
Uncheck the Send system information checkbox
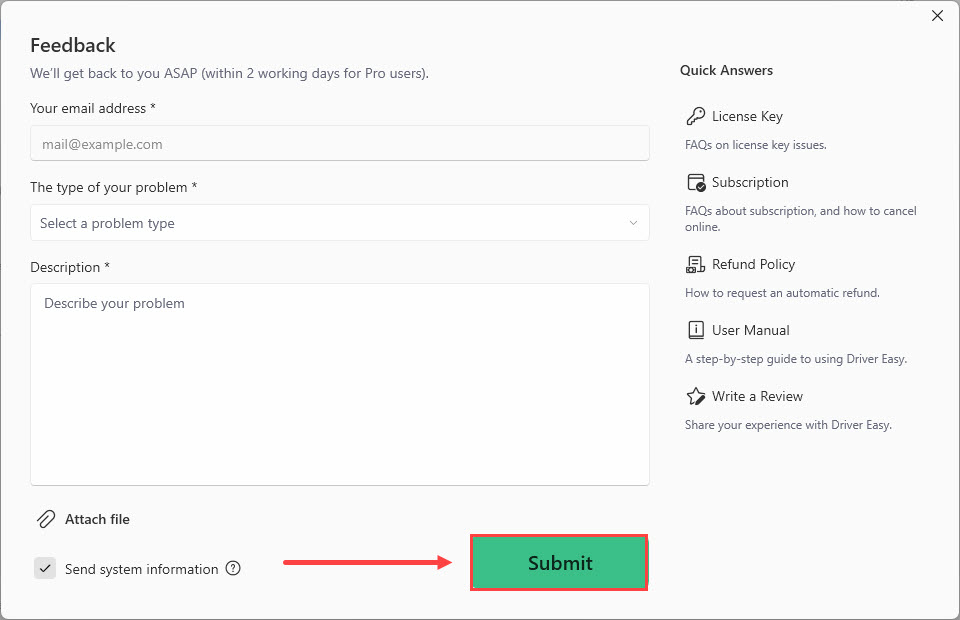coord(45,569)
